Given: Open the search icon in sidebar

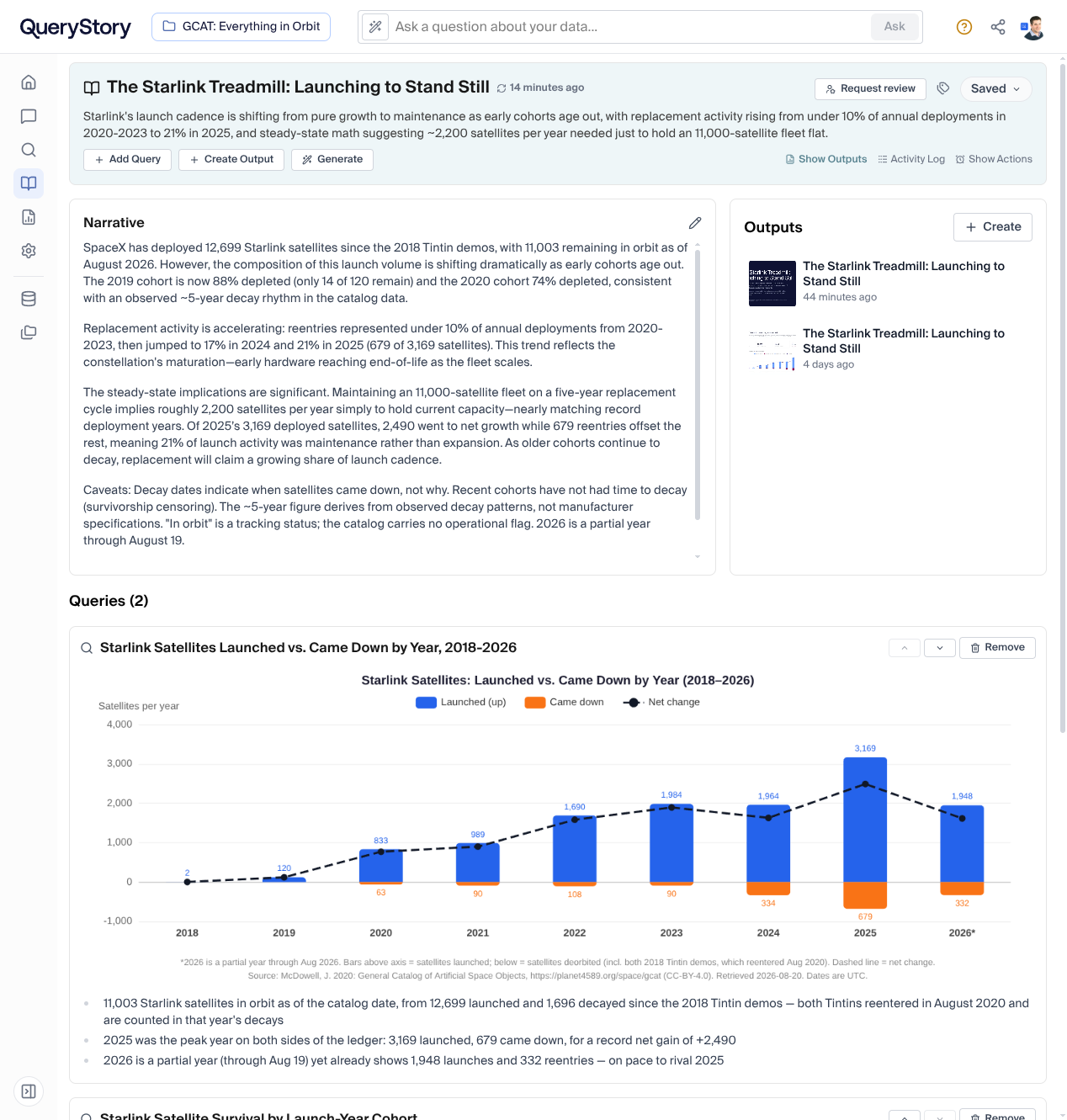Looking at the screenshot, I should click(29, 150).
